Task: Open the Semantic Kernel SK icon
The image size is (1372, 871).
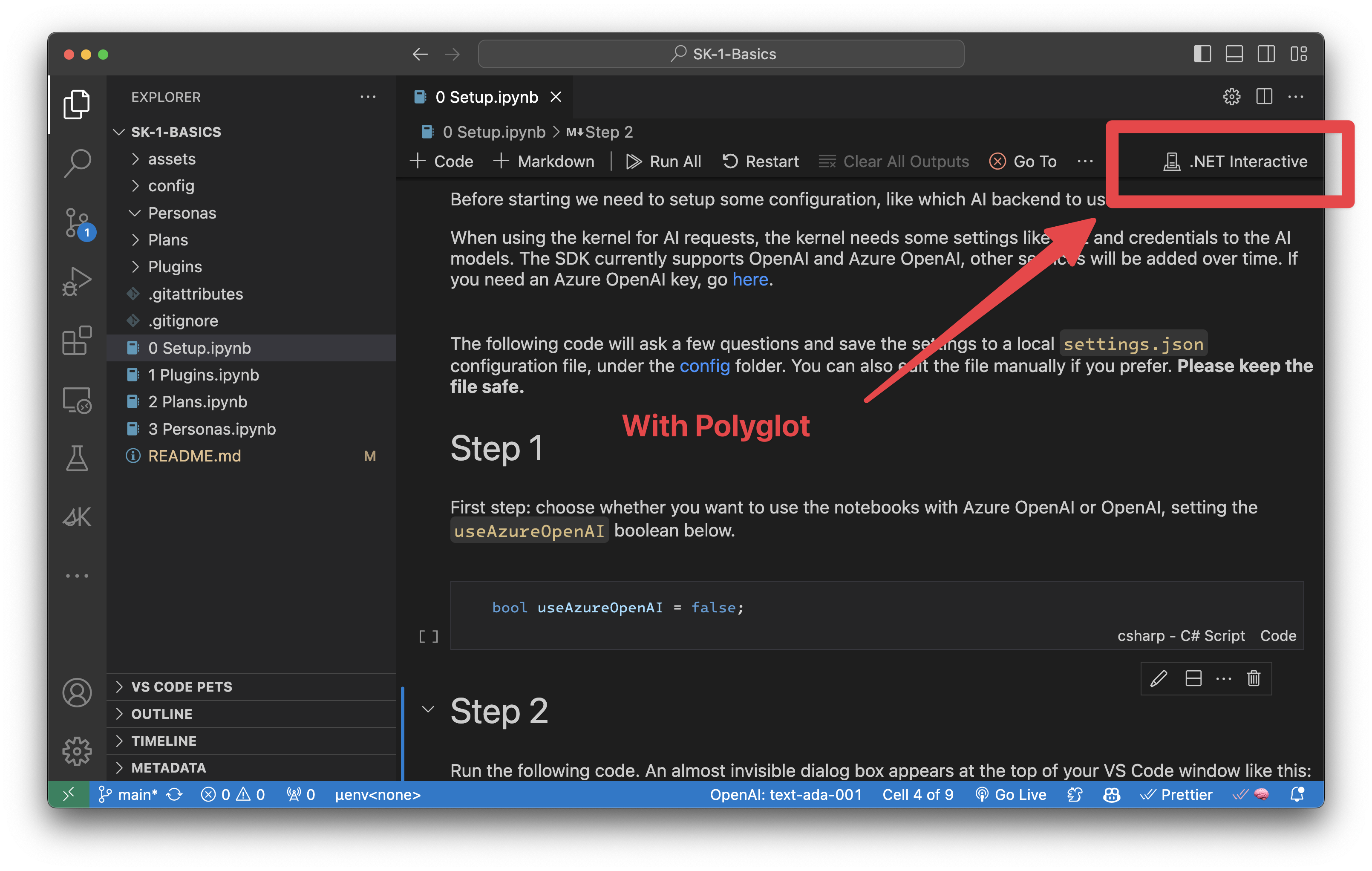Action: tap(77, 516)
